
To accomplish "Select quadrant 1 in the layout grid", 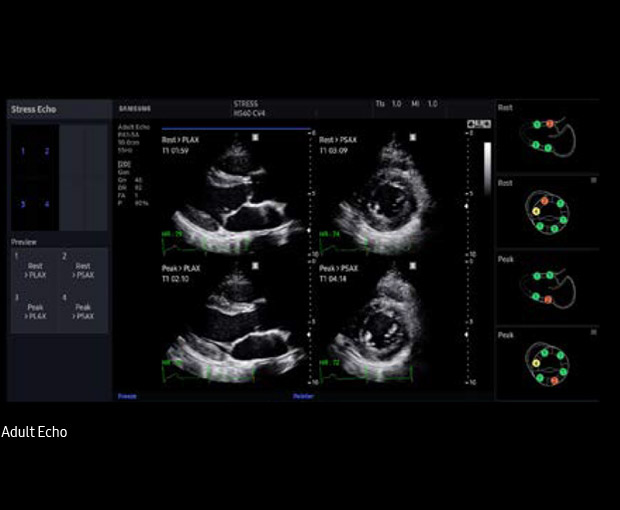I will 22,152.
